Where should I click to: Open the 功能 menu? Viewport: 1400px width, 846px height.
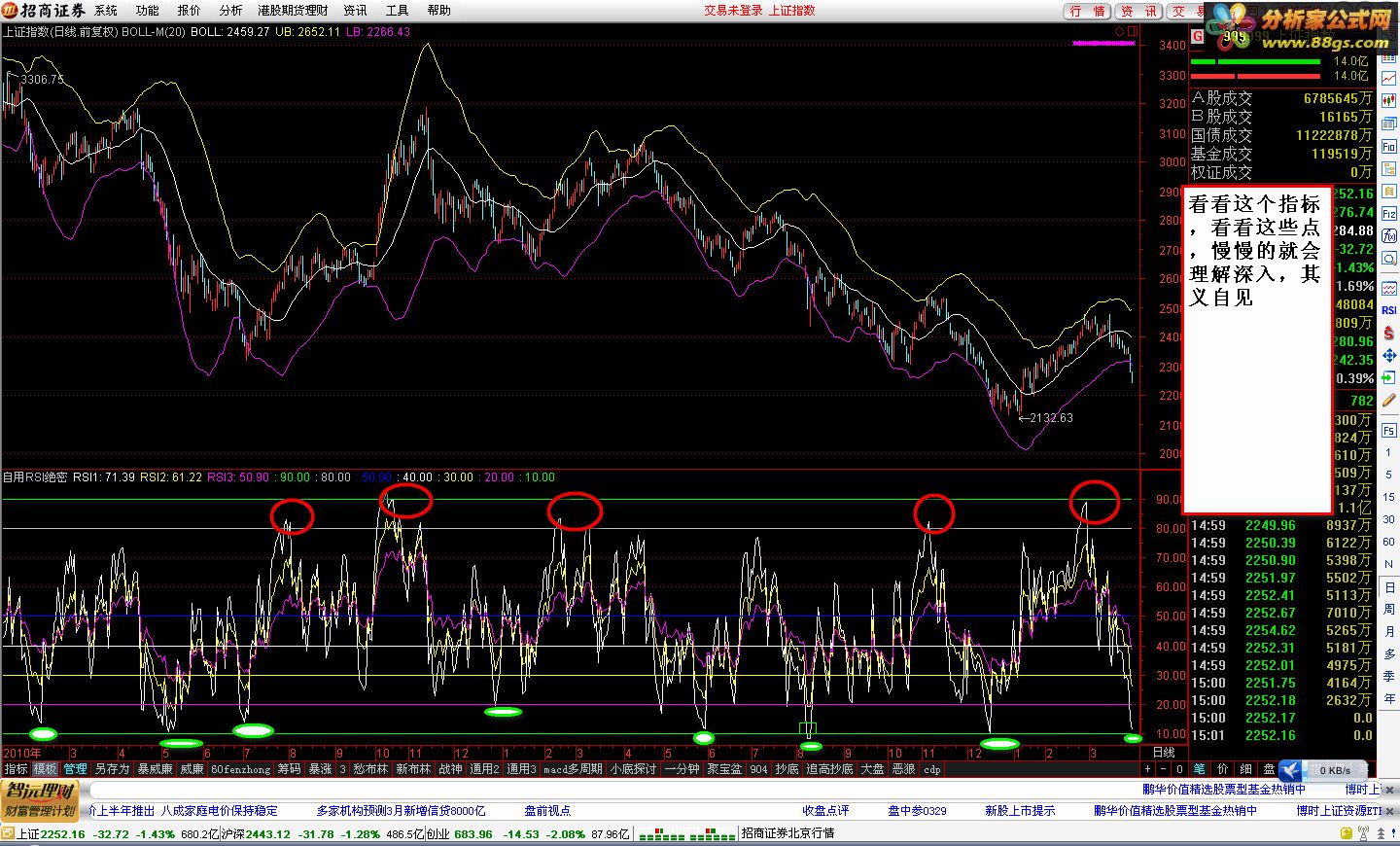pyautogui.click(x=147, y=11)
